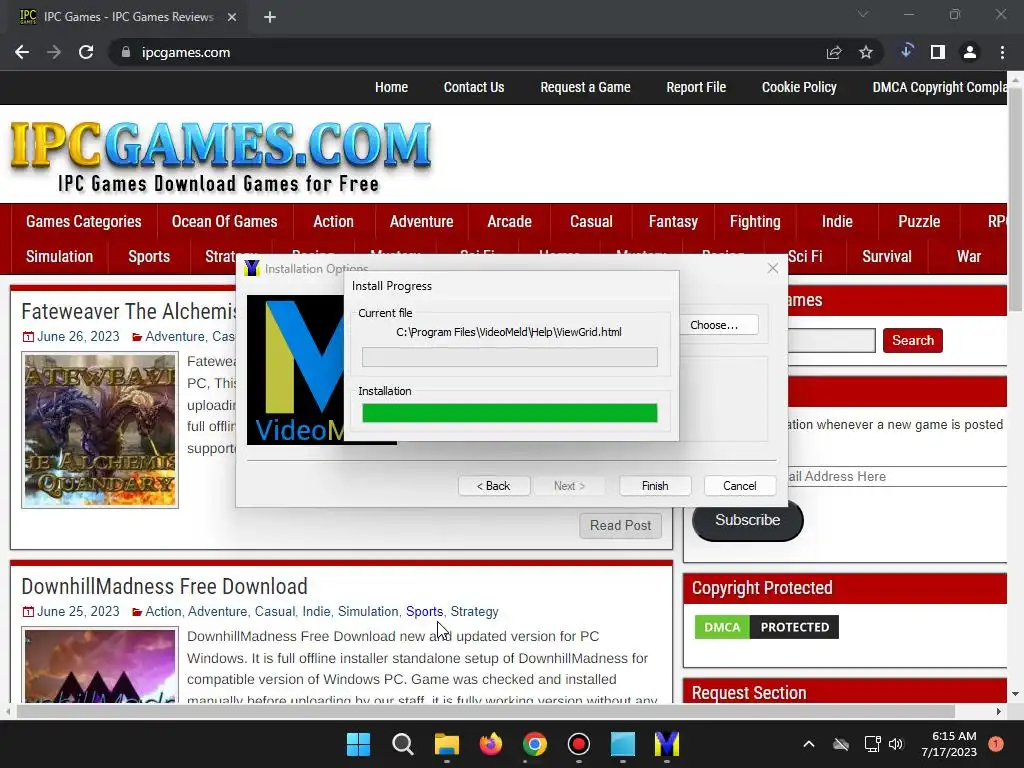Toggle the browser side panel
1024x768 pixels.
pos(938,52)
